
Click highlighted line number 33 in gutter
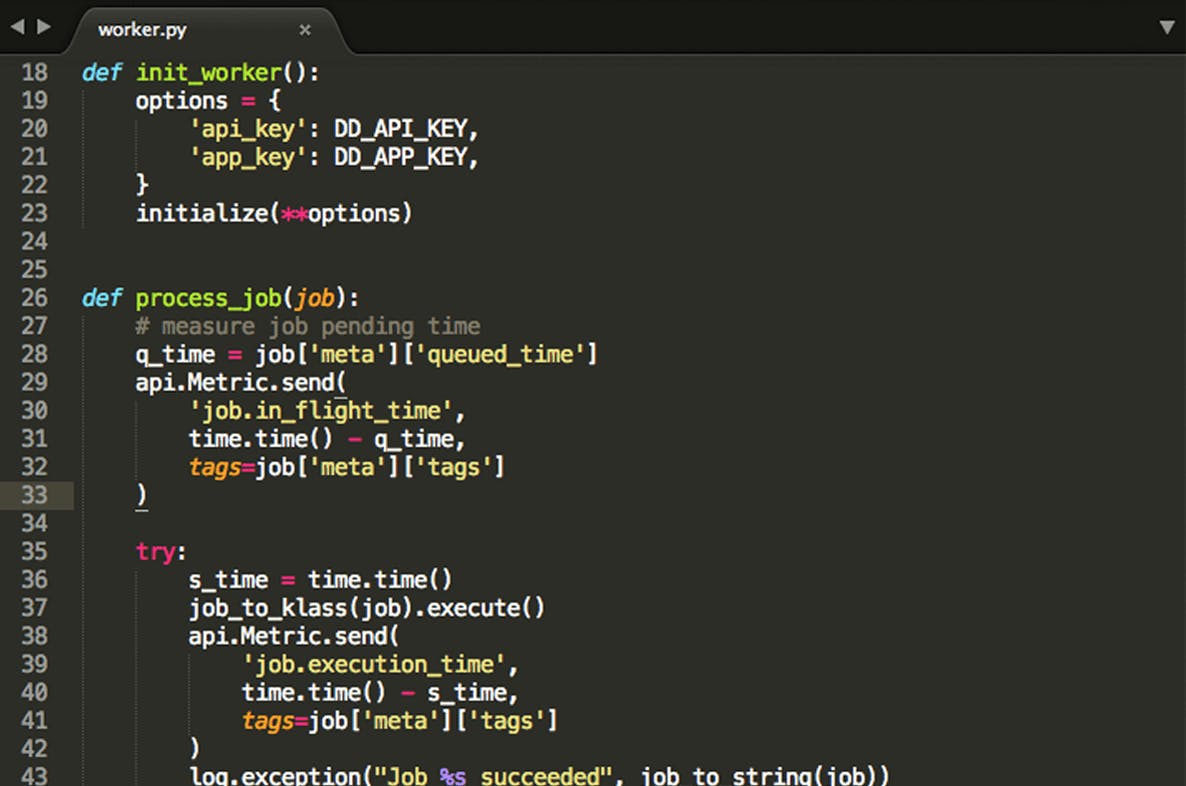34,495
